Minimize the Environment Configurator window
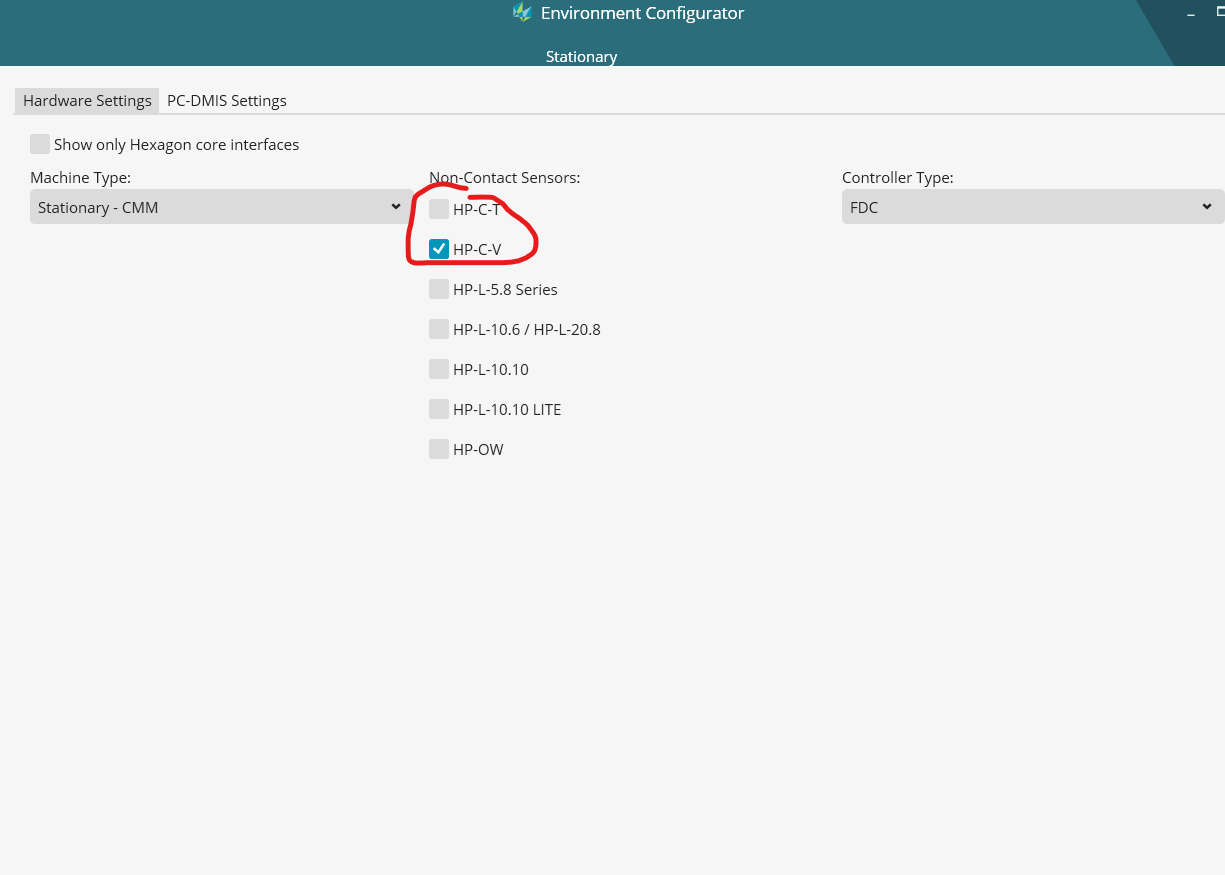The height and width of the screenshot is (875, 1225). point(1191,14)
